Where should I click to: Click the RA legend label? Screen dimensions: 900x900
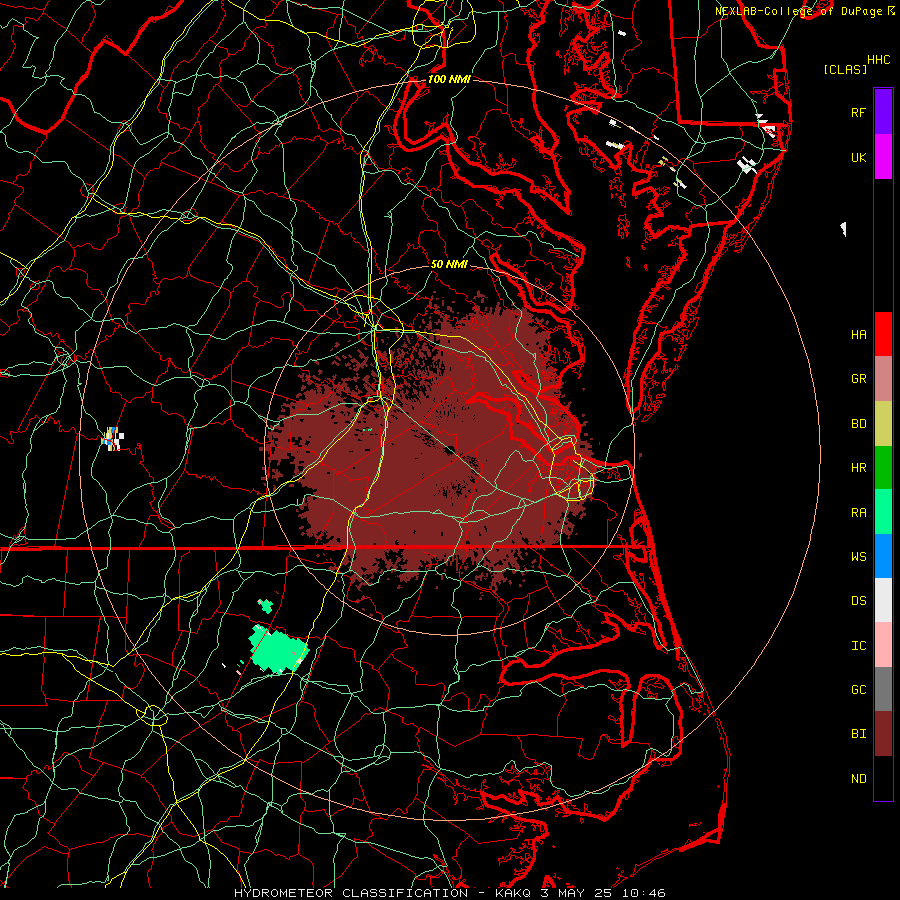pos(858,513)
